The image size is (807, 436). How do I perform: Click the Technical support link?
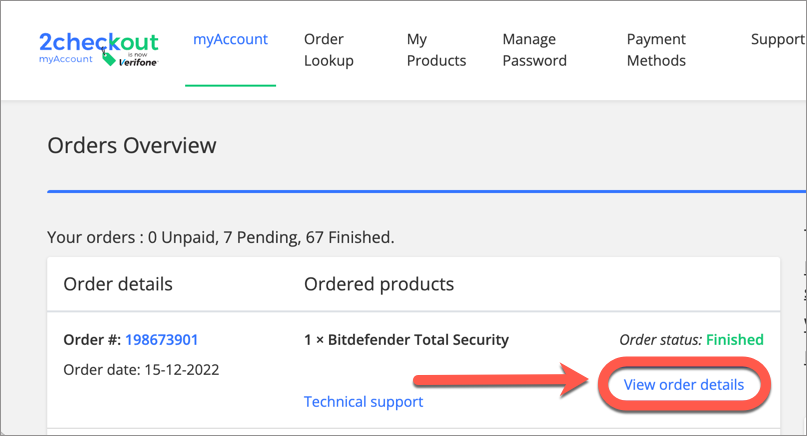tap(363, 402)
